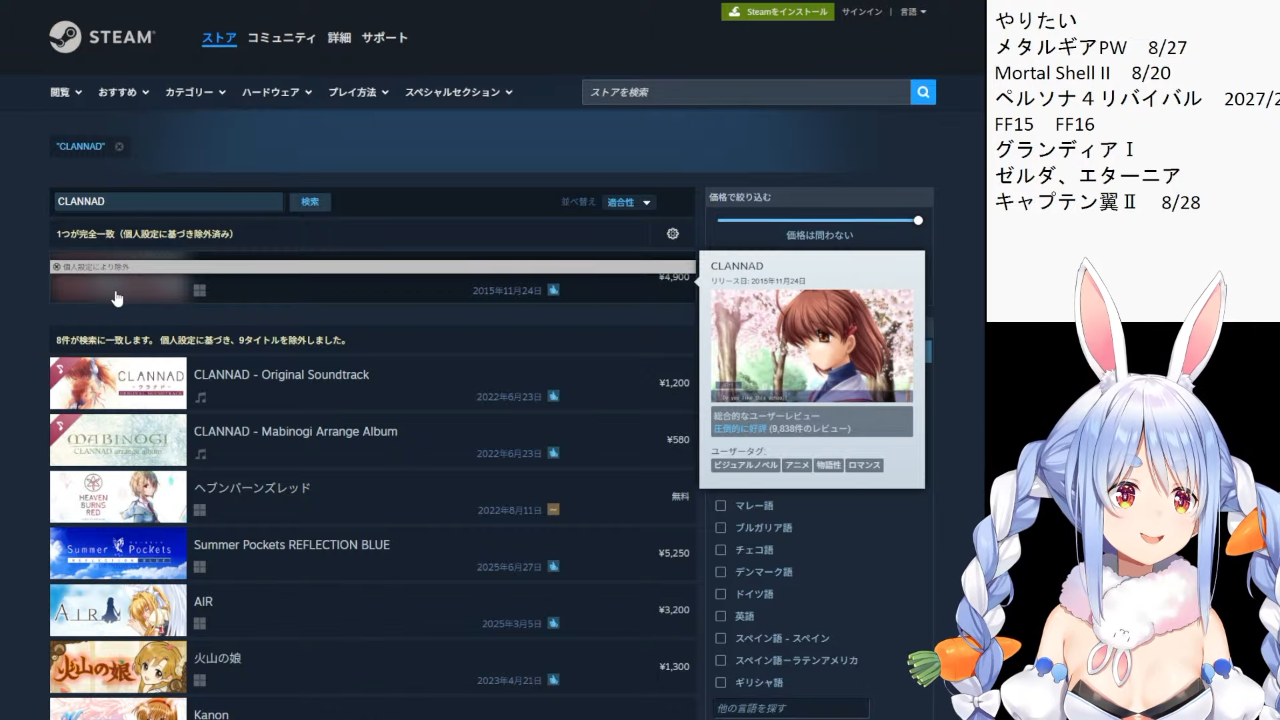Screen dimensions: 1280x720
Task: Check the 英語 checkbox
Action: (720, 616)
